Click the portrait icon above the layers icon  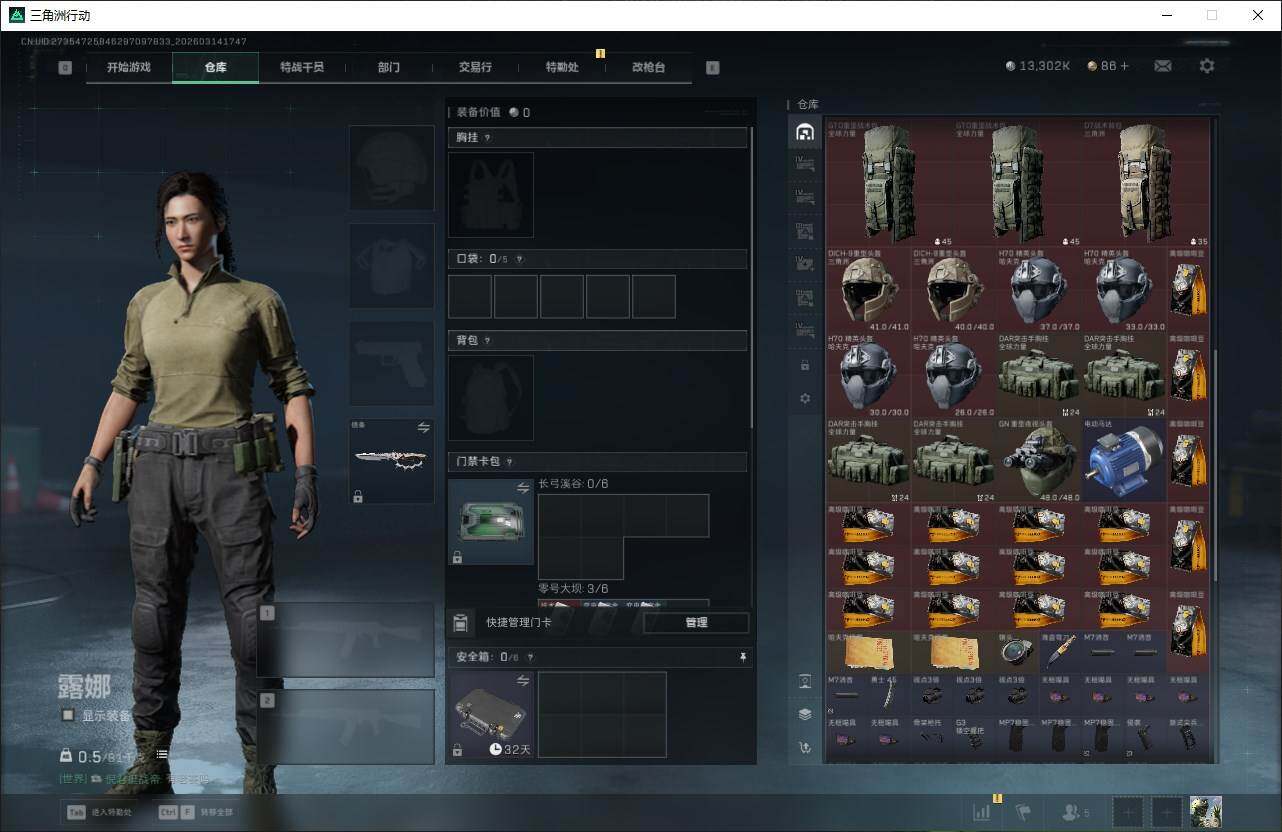click(x=804, y=681)
